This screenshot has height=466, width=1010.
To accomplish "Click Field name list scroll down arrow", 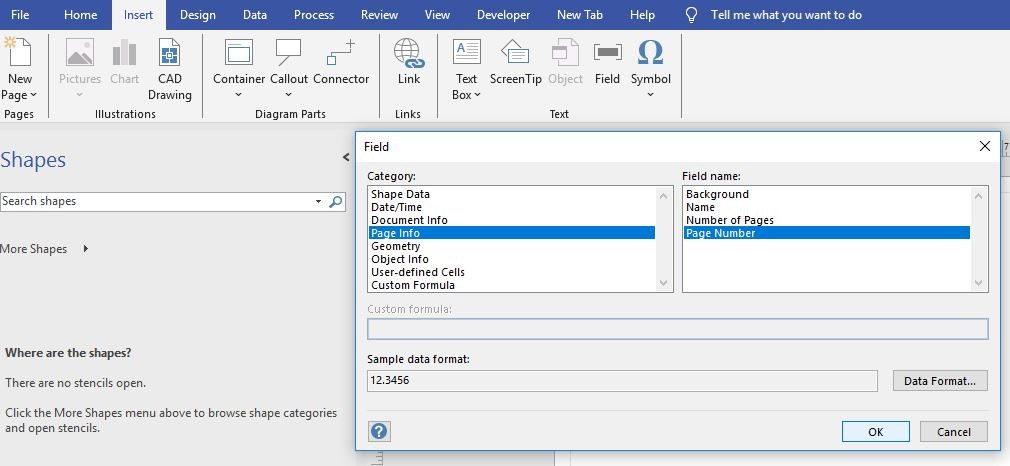I will 979,283.
